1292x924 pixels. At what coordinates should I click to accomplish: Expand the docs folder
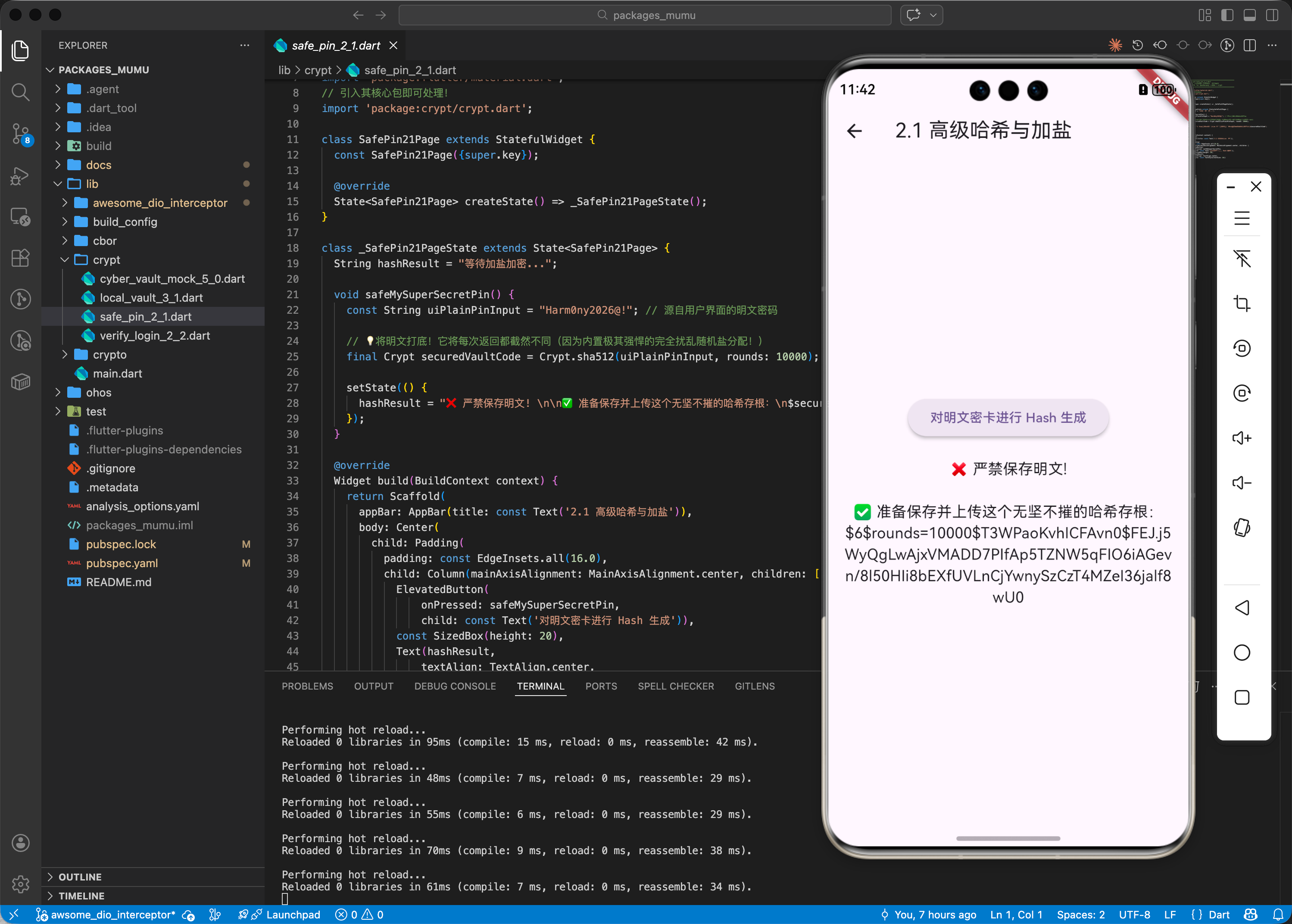click(98, 165)
